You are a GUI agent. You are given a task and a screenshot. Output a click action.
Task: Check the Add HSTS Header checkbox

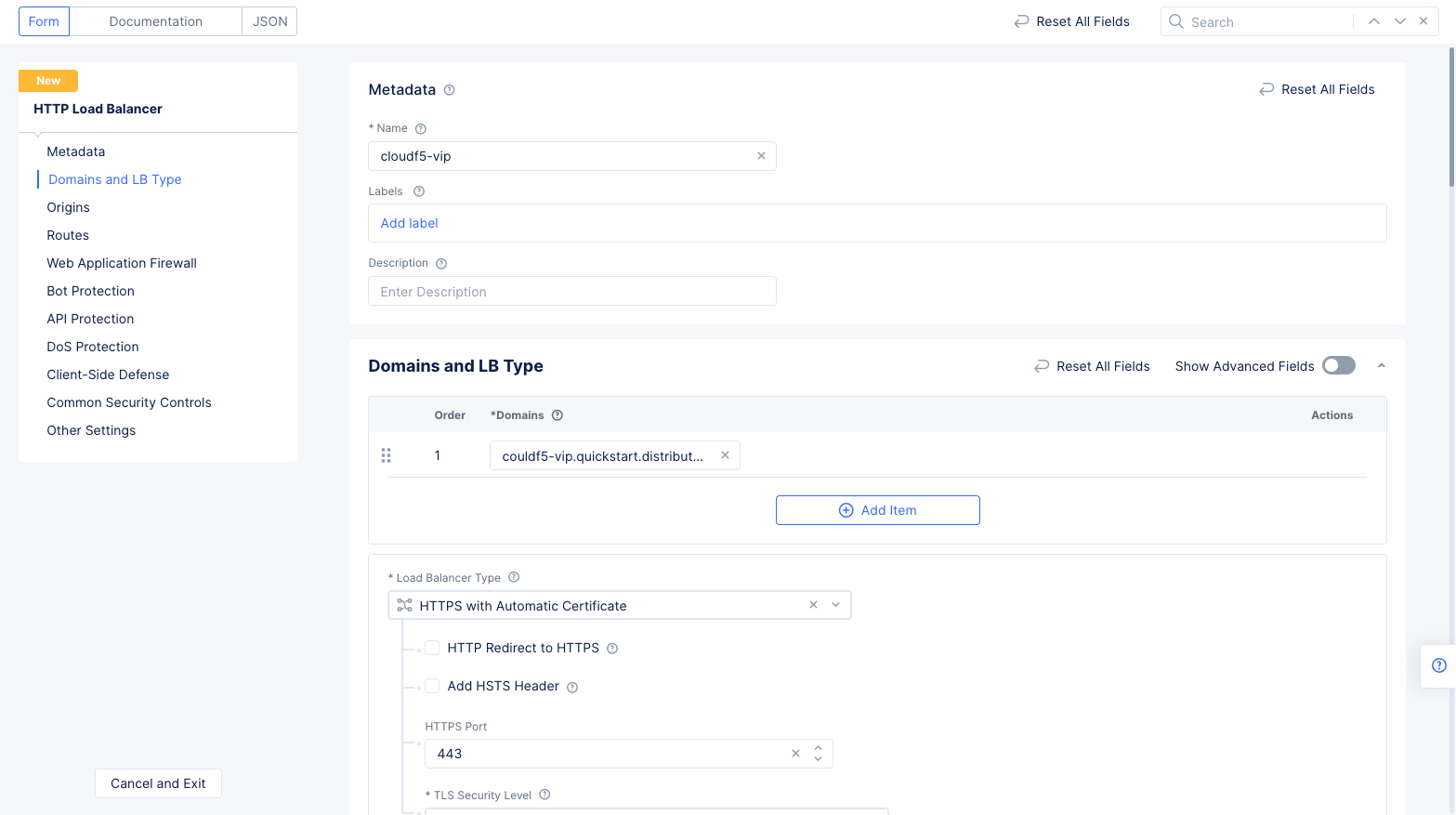tap(431, 686)
